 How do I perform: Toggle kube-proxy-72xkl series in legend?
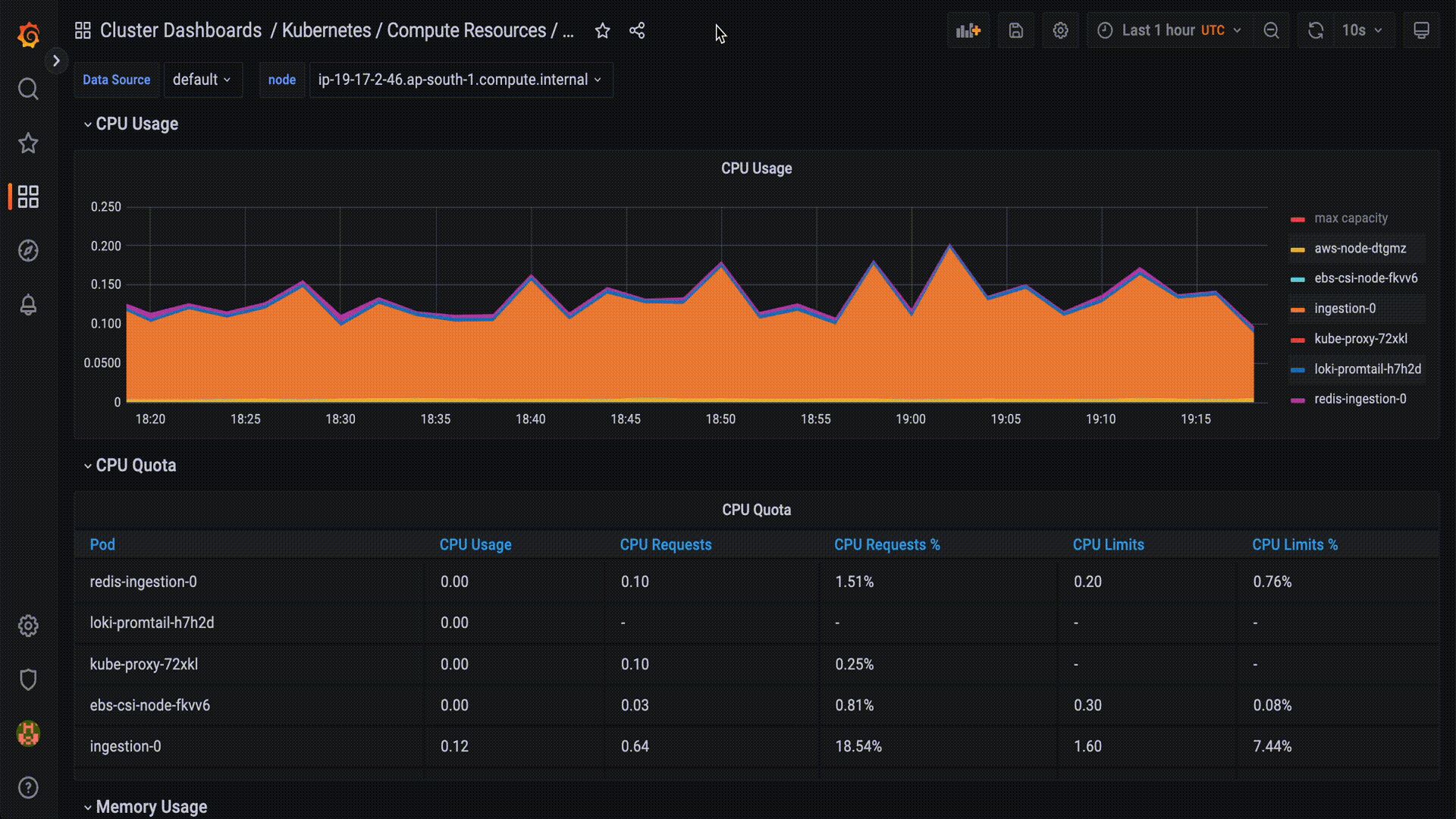tap(1360, 339)
